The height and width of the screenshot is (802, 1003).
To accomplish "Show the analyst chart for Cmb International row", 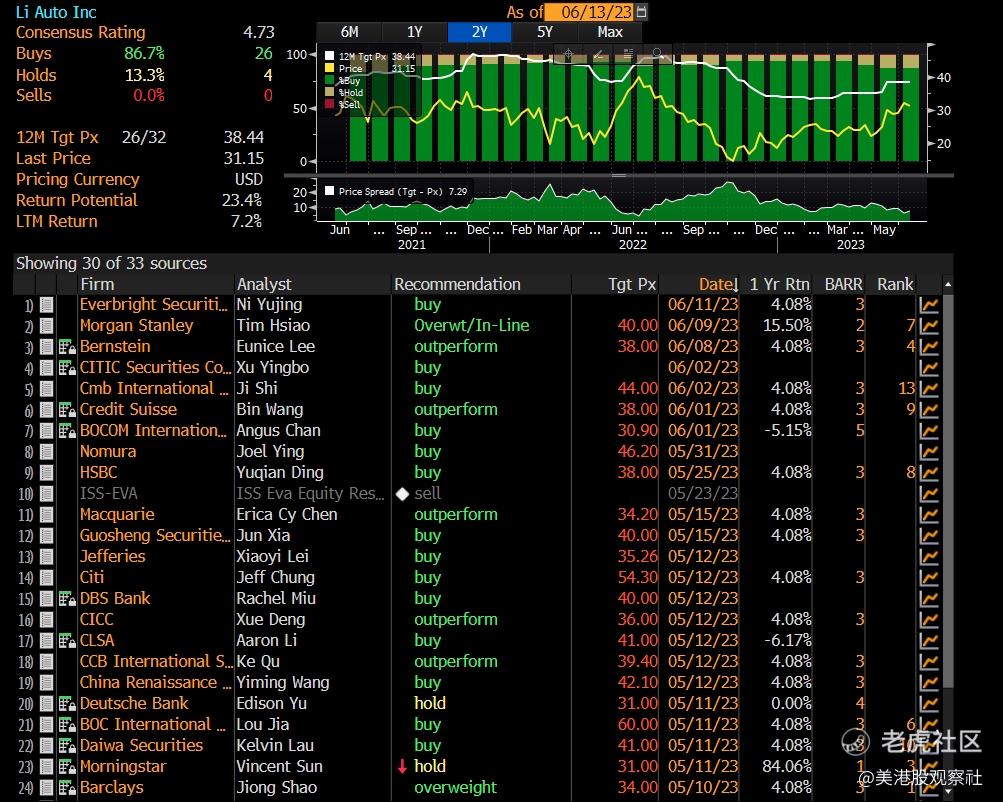I will coord(929,388).
